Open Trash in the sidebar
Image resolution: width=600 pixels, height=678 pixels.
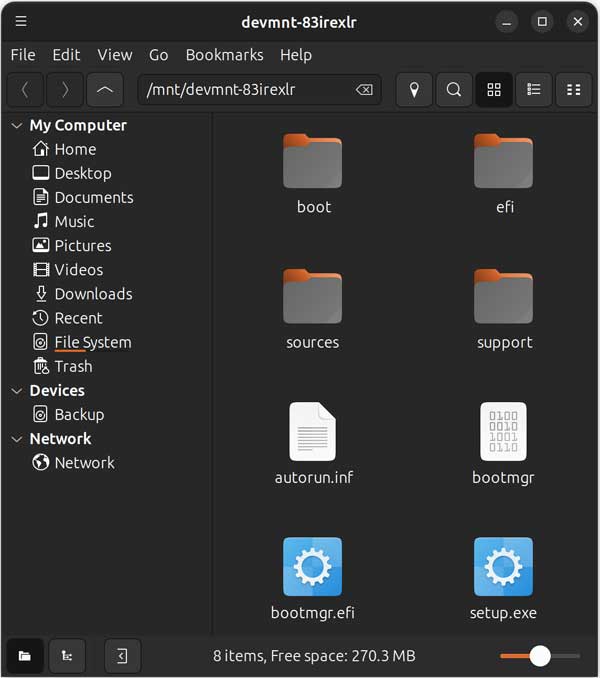coord(63,367)
